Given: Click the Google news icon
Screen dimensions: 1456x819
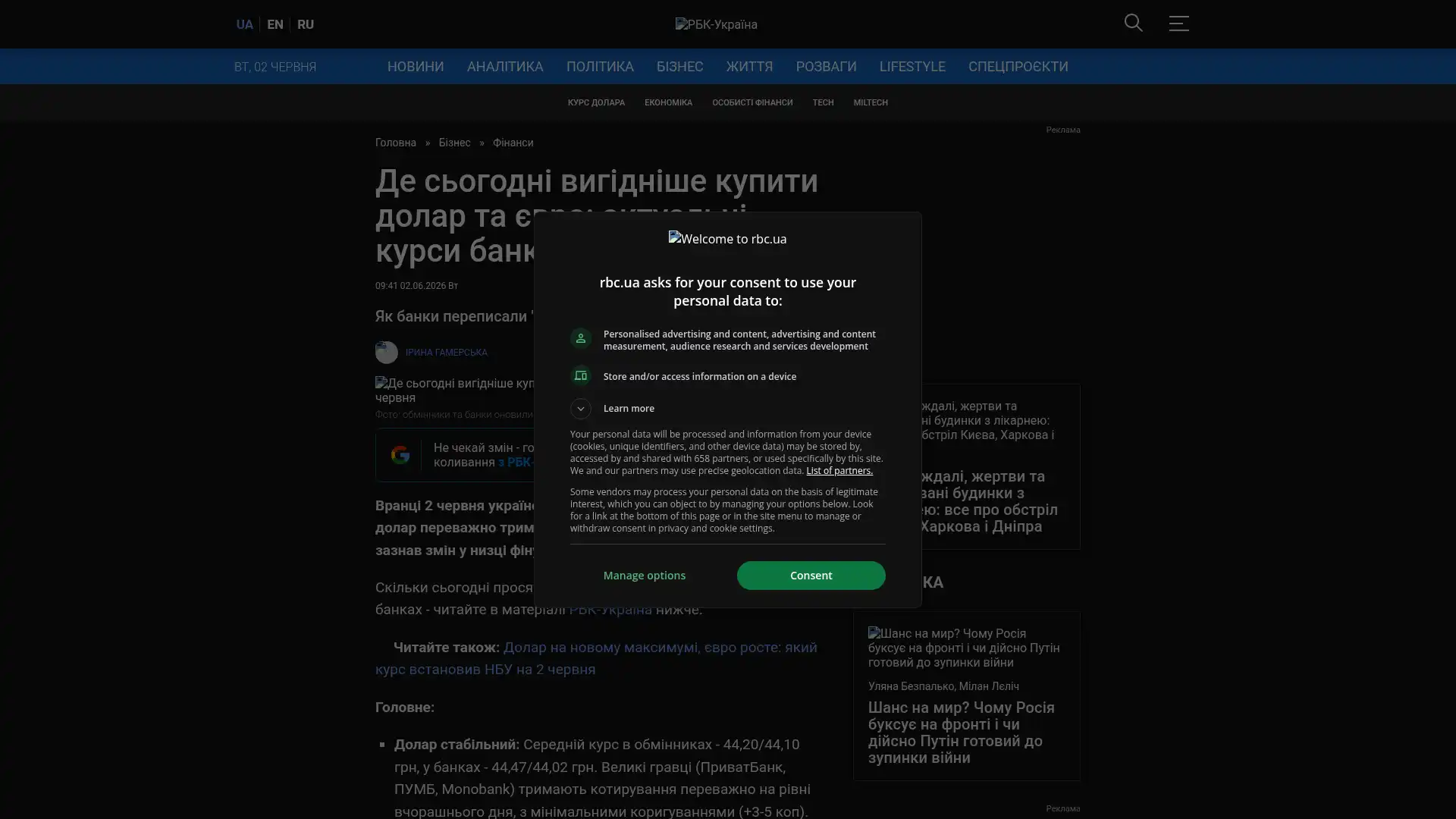Looking at the screenshot, I should pyautogui.click(x=400, y=455).
